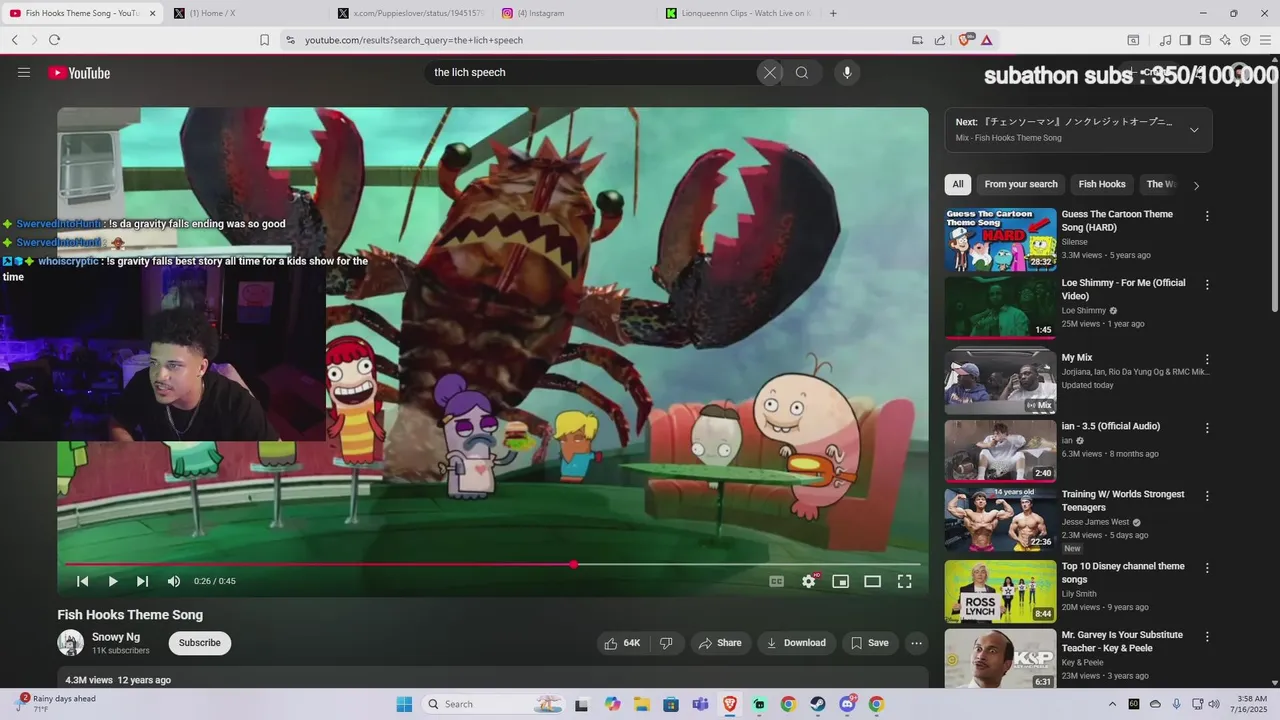Open Steam from the taskbar
This screenshot has width=1280, height=720.
818,704
